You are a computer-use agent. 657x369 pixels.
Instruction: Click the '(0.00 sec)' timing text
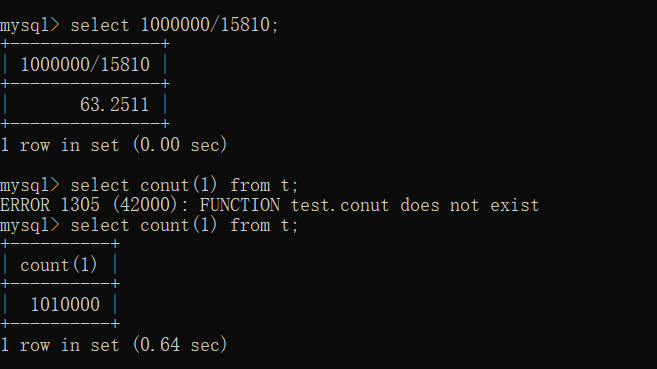(180, 145)
